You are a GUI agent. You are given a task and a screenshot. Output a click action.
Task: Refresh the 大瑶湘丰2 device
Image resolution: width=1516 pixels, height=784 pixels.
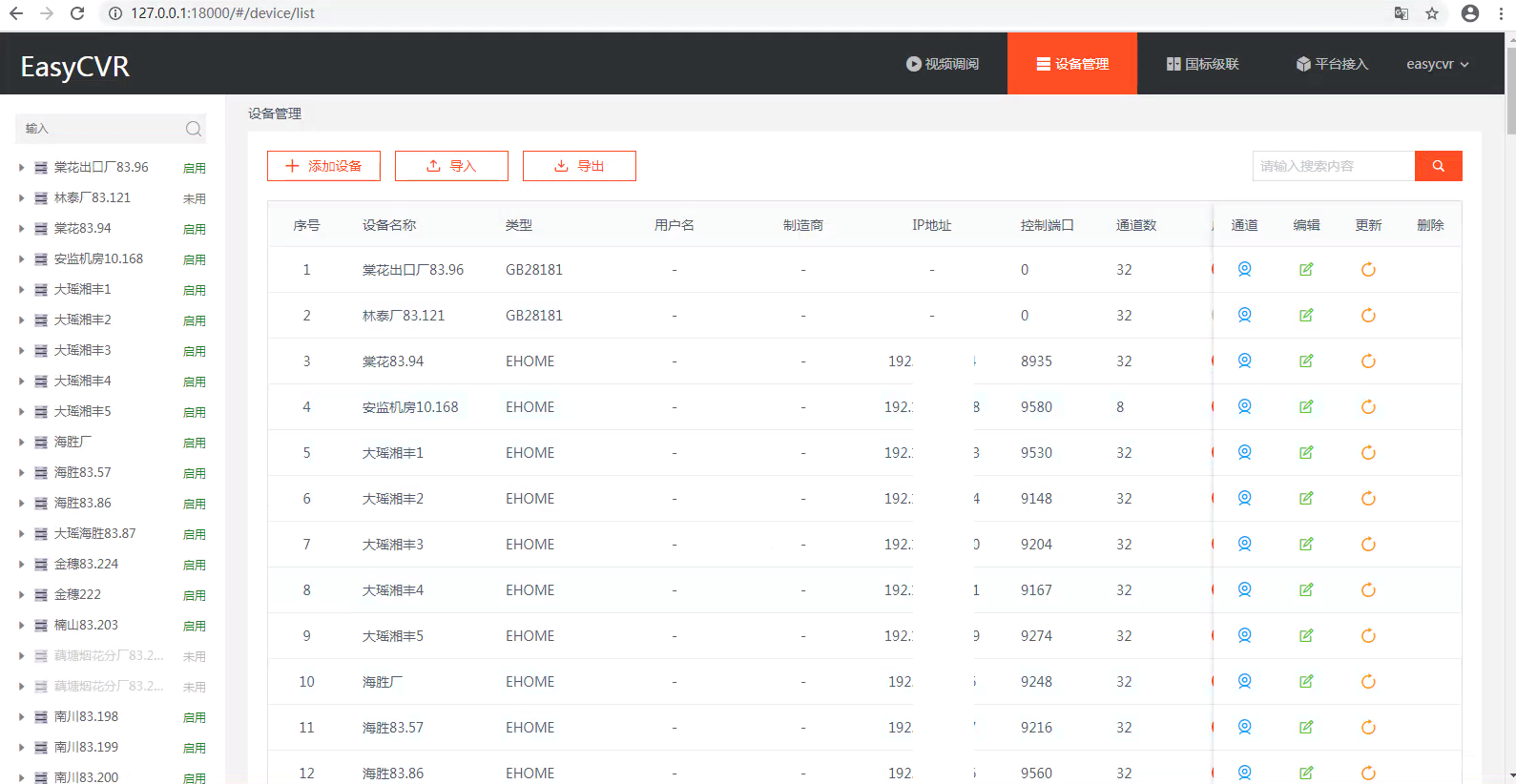(x=1368, y=498)
